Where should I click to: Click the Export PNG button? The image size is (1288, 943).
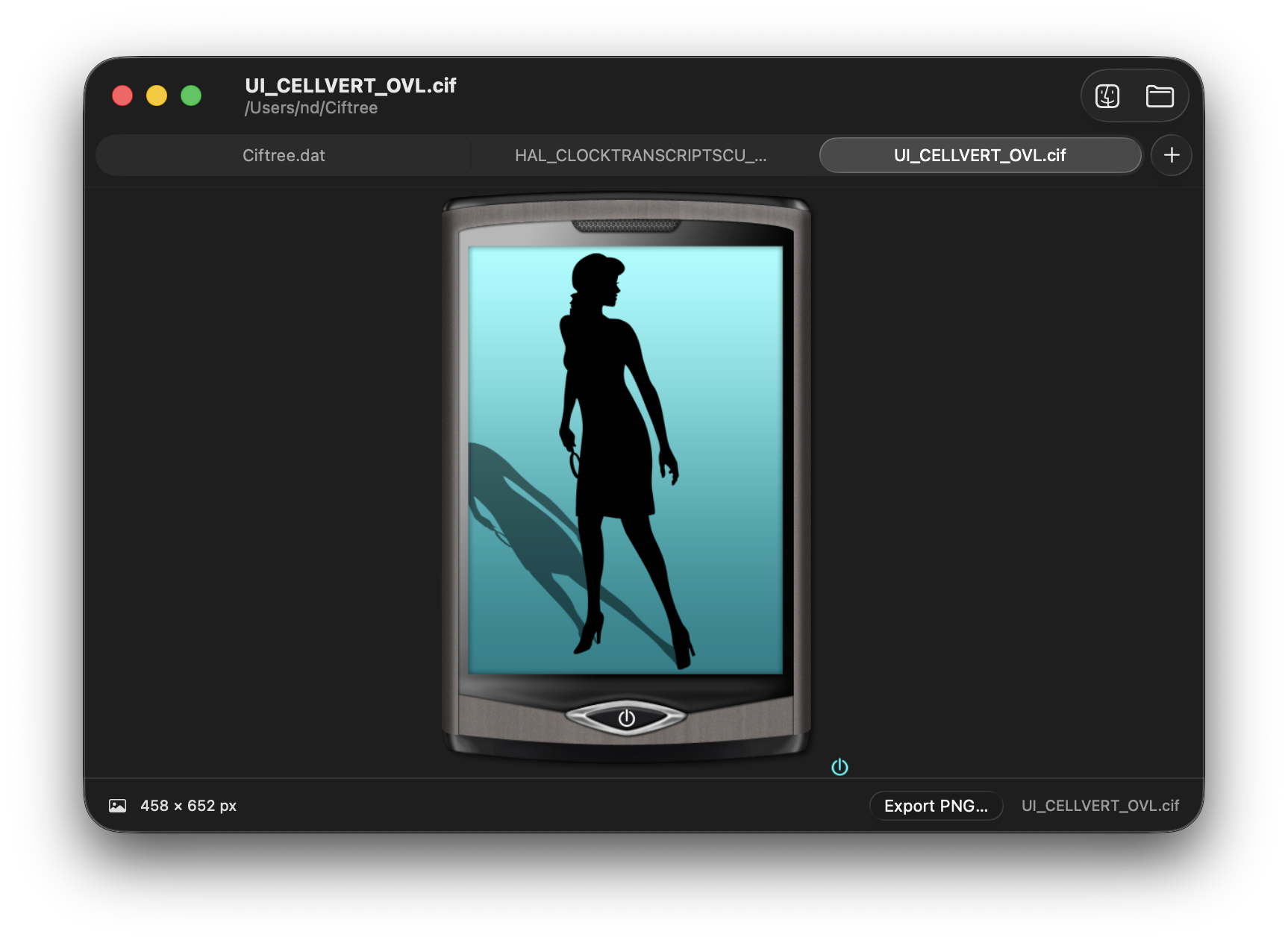(936, 806)
